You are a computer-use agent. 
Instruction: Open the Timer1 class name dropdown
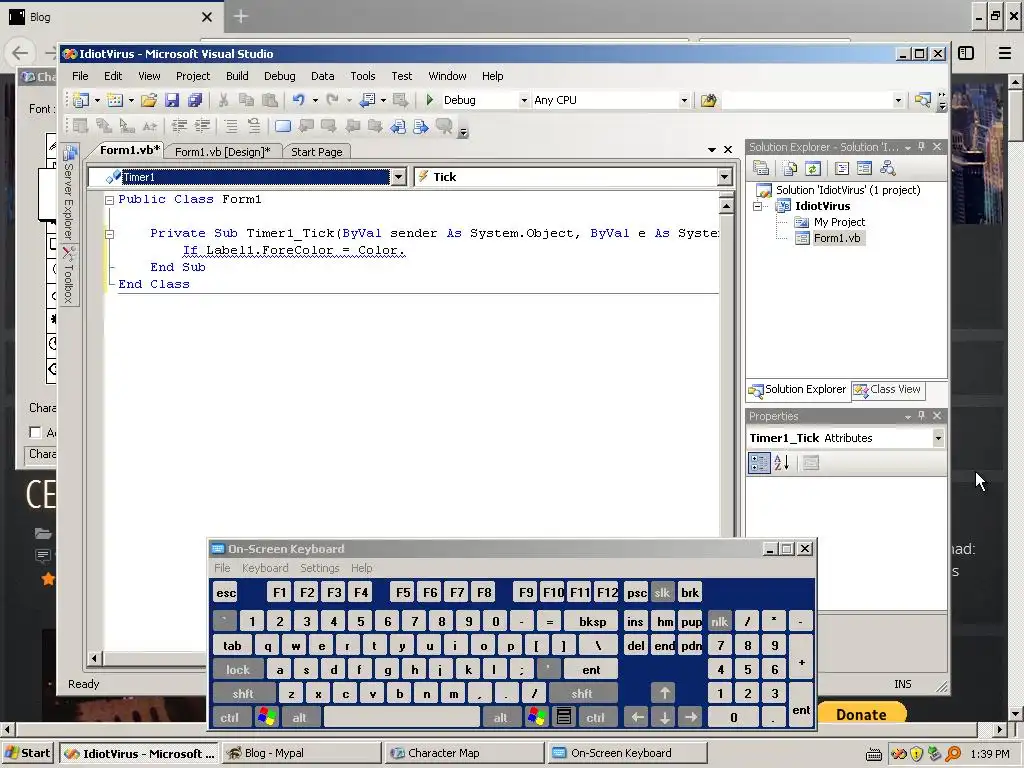(x=398, y=177)
